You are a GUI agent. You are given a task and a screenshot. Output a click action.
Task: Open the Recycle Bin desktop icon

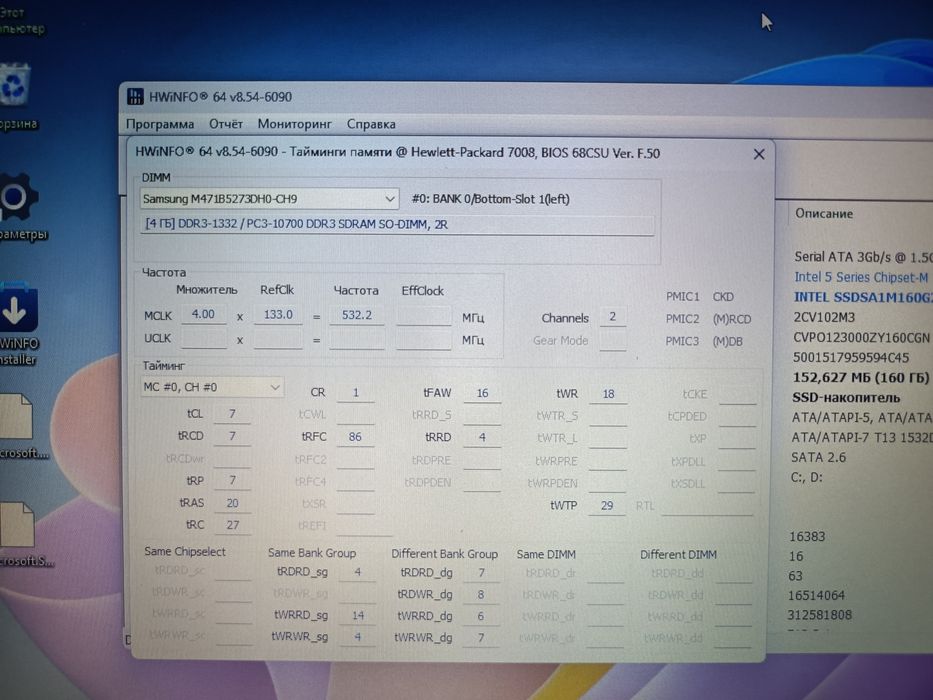14,85
